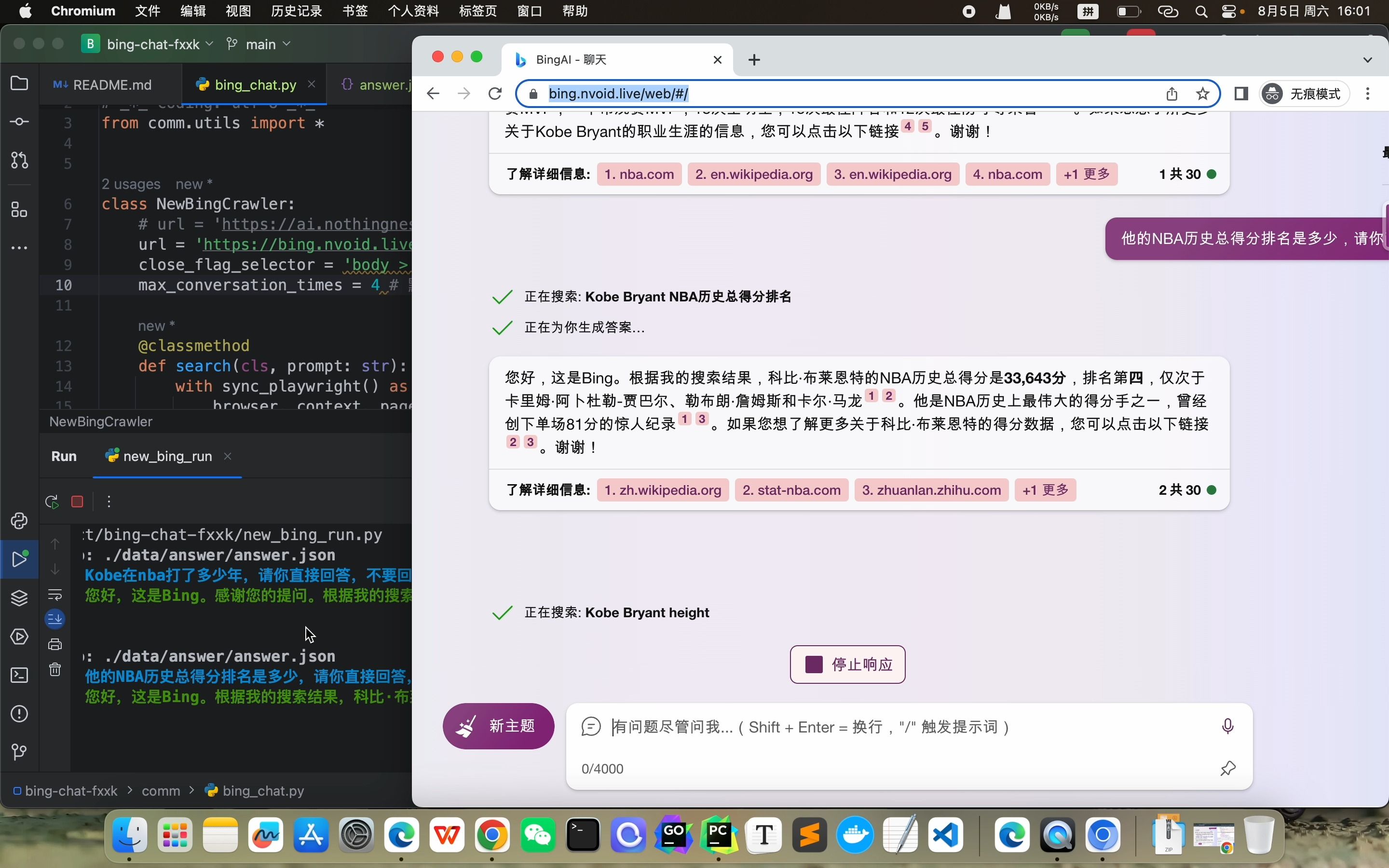Close the BingAI - 聊天 tab
This screenshot has width=1389, height=868.
coord(718,60)
